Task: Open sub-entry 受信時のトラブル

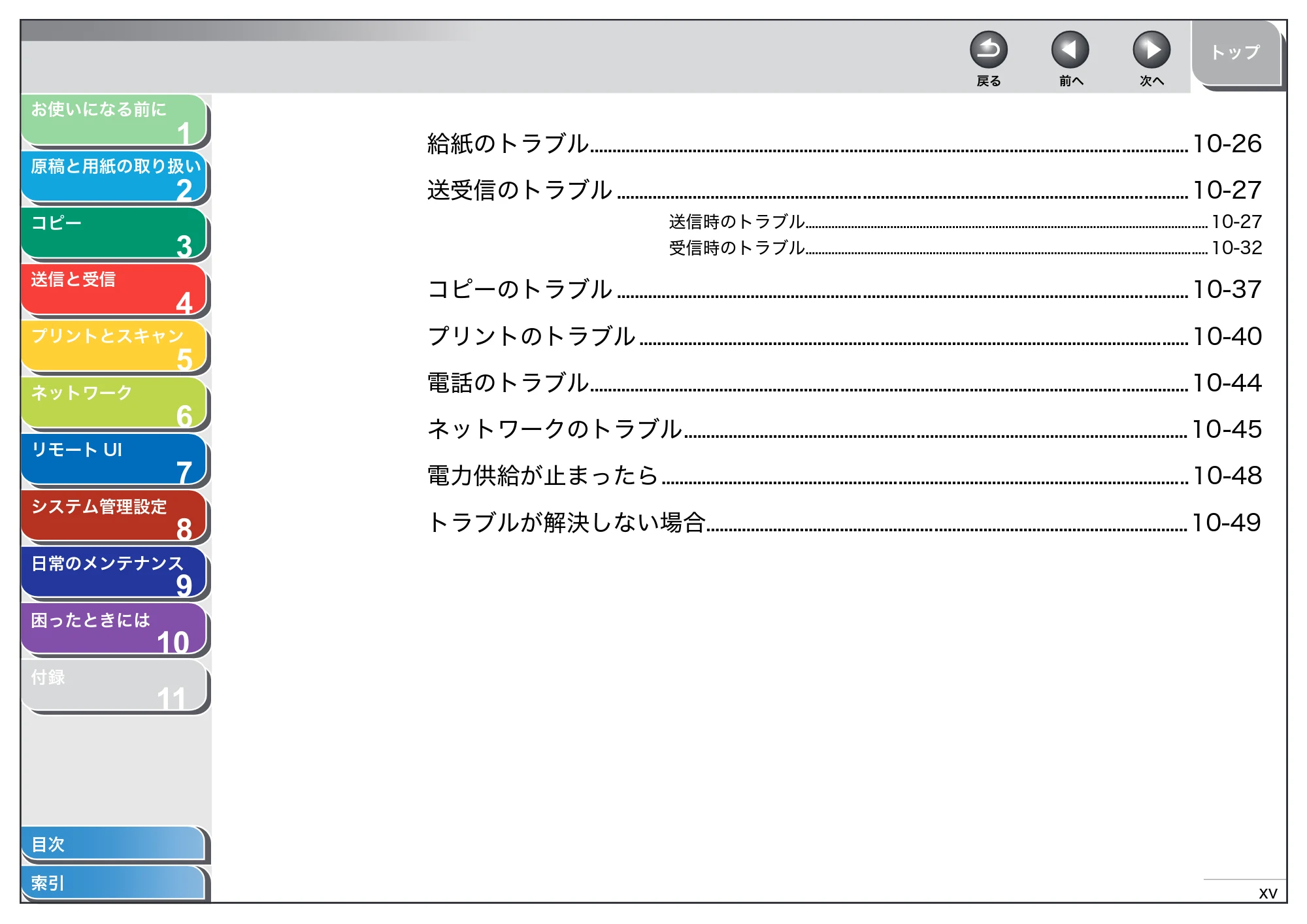Action: pos(965,248)
